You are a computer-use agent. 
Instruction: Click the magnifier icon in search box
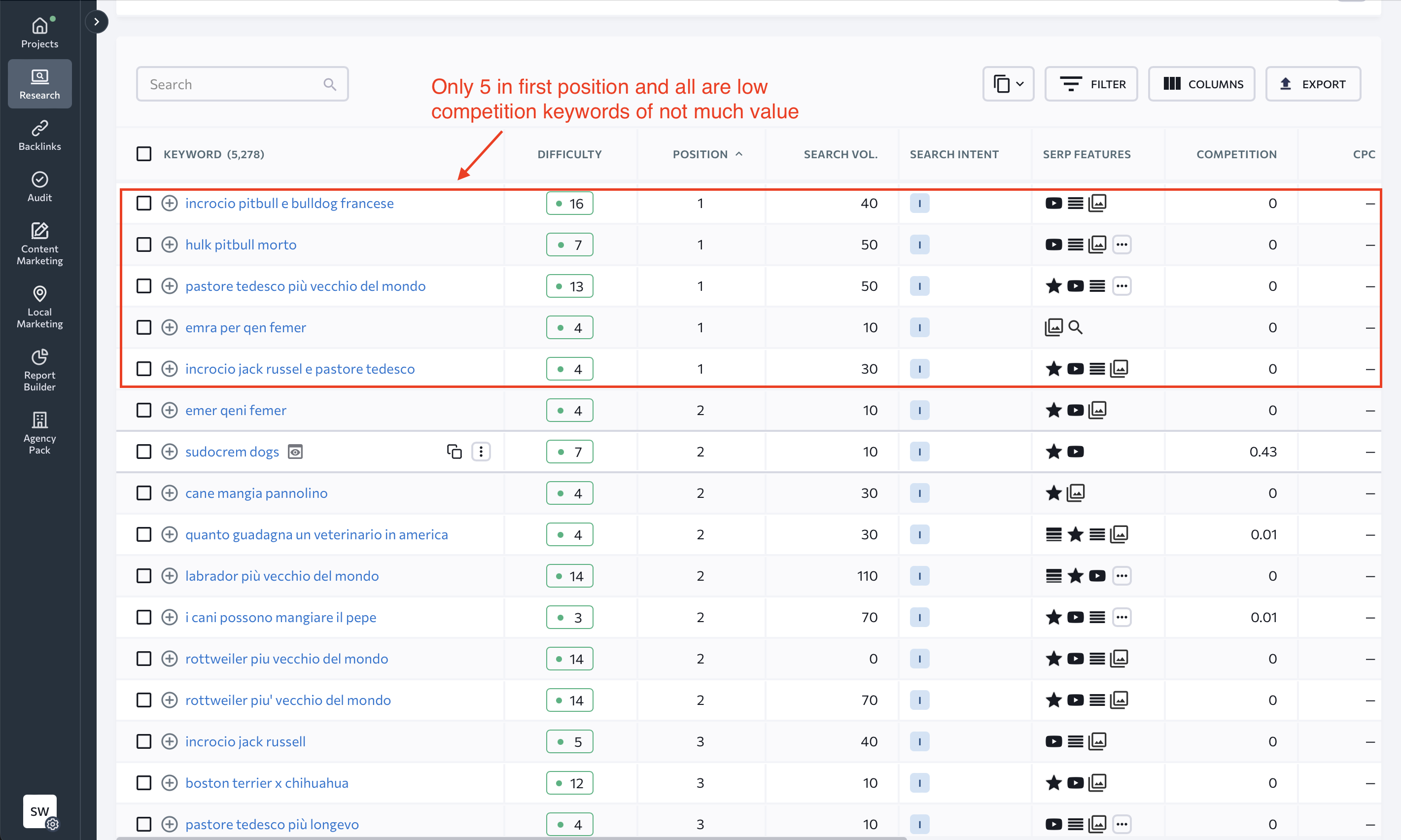coord(330,84)
